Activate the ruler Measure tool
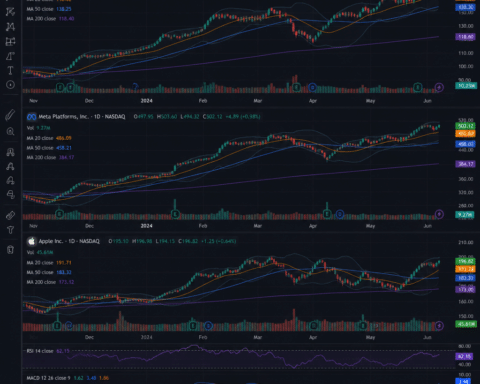This screenshot has width=480, height=384. tap(10, 115)
